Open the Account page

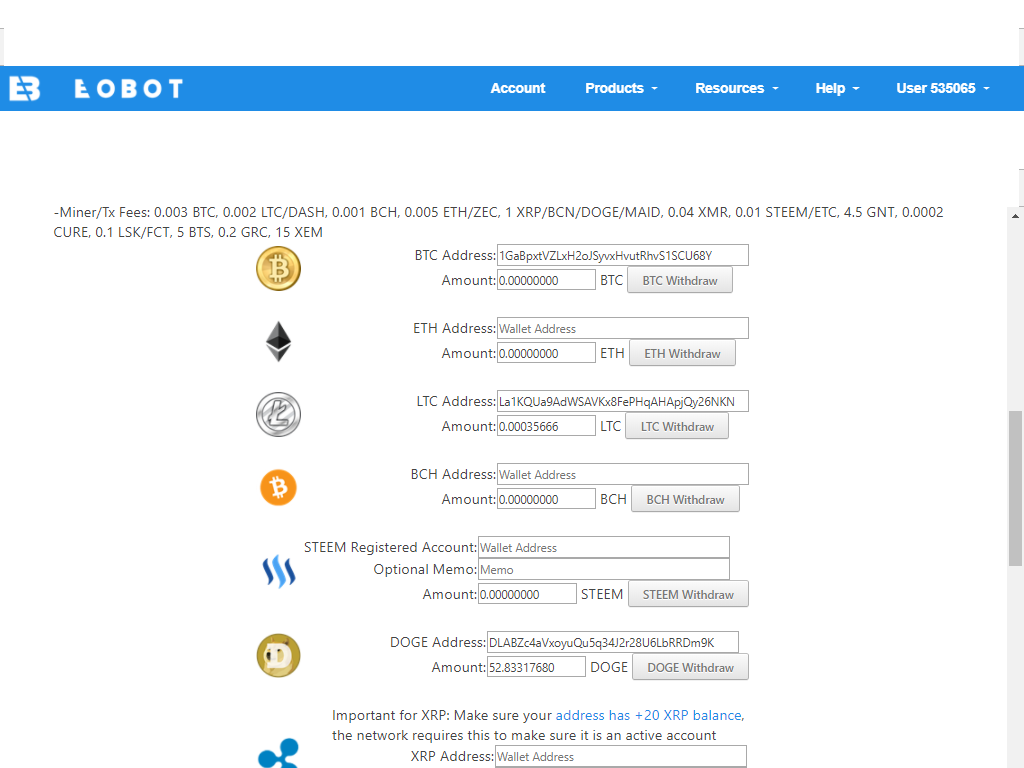(x=517, y=88)
